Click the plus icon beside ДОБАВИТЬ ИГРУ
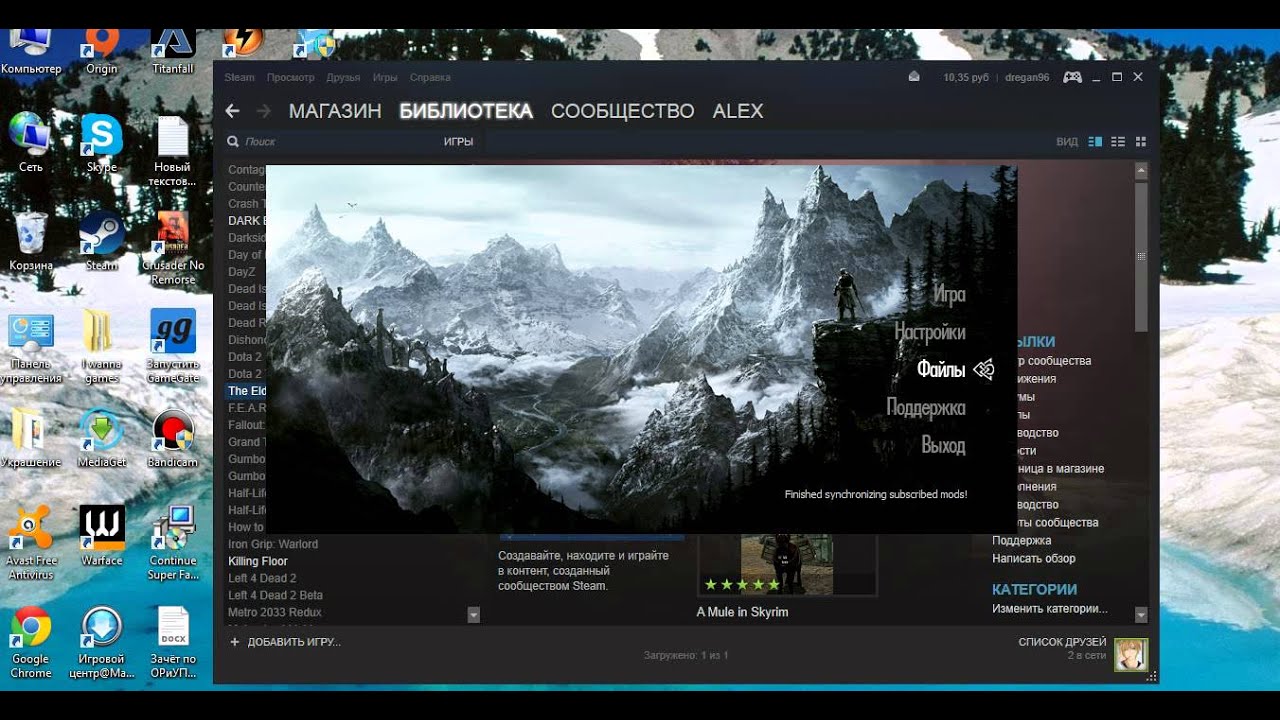 tap(235, 642)
